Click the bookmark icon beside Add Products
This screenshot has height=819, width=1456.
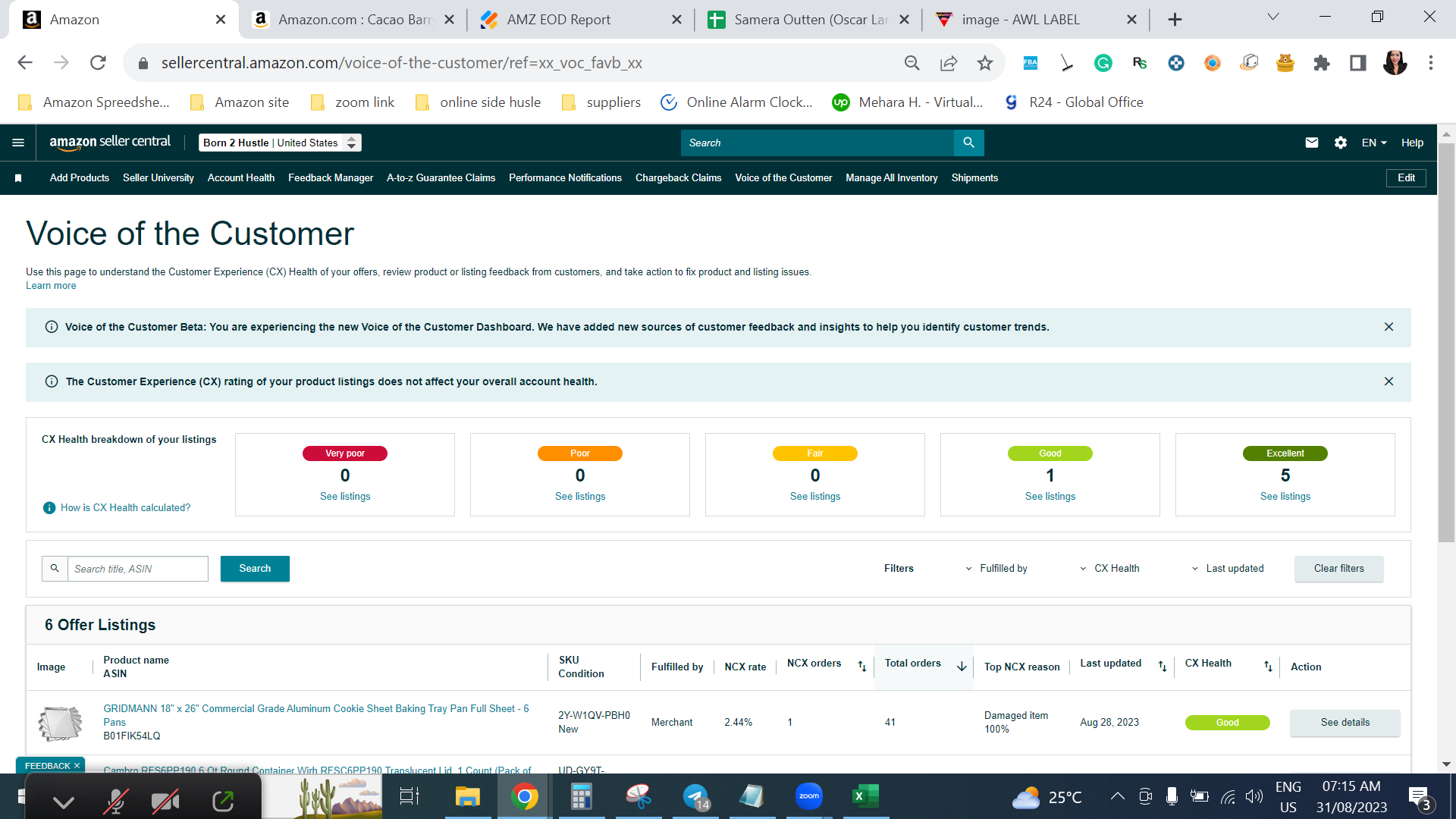pos(18,178)
